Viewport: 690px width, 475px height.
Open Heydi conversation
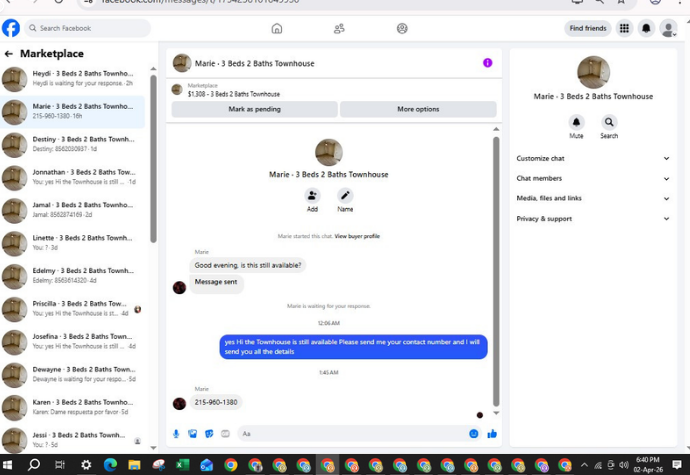[x=73, y=79]
